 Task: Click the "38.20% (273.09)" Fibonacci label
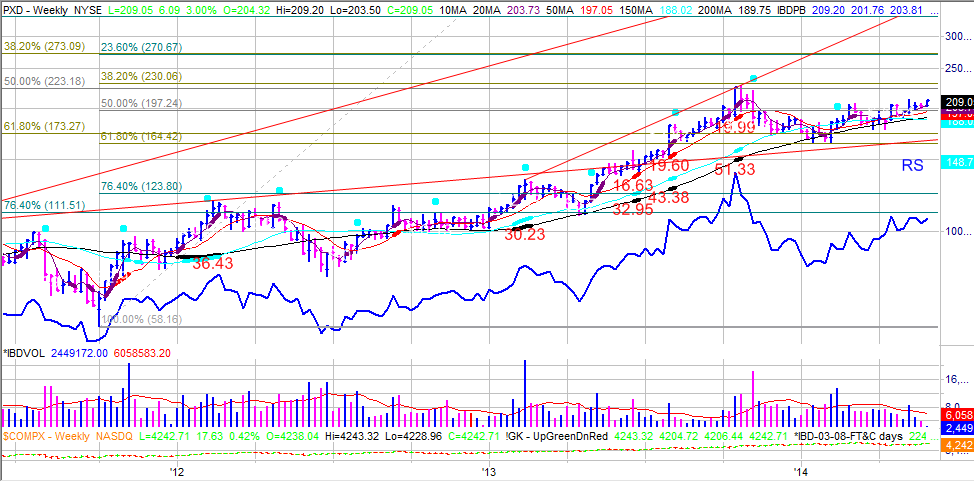[43, 46]
